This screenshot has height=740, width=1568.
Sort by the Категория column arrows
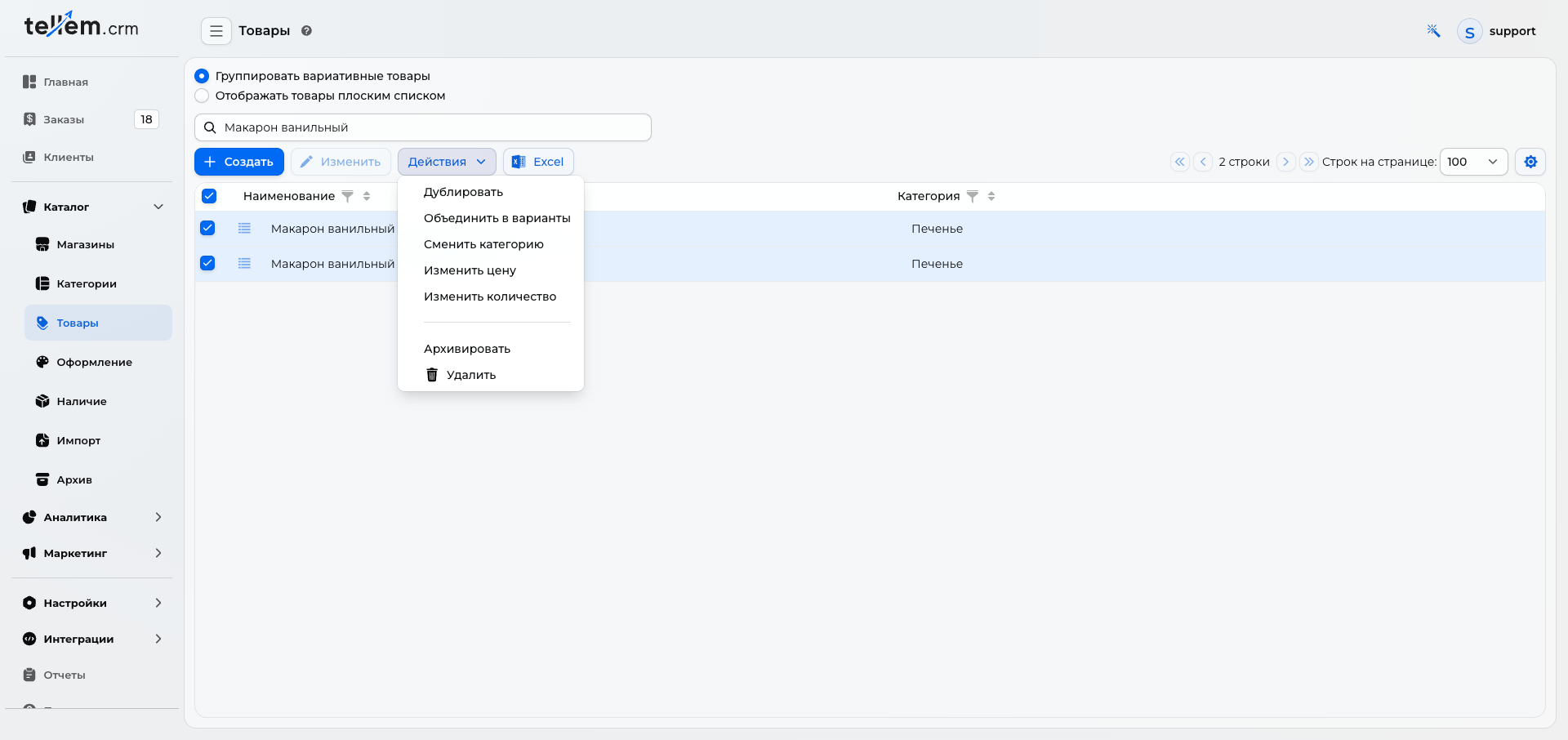[x=991, y=196]
